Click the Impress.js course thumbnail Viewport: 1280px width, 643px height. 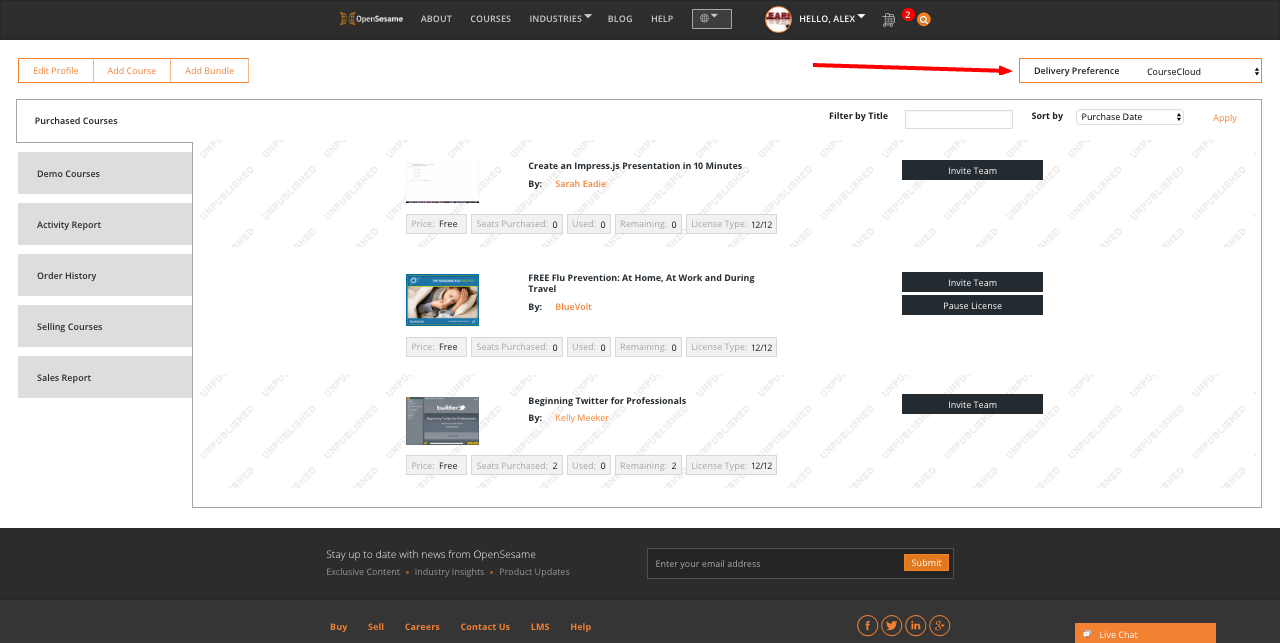[x=442, y=182]
